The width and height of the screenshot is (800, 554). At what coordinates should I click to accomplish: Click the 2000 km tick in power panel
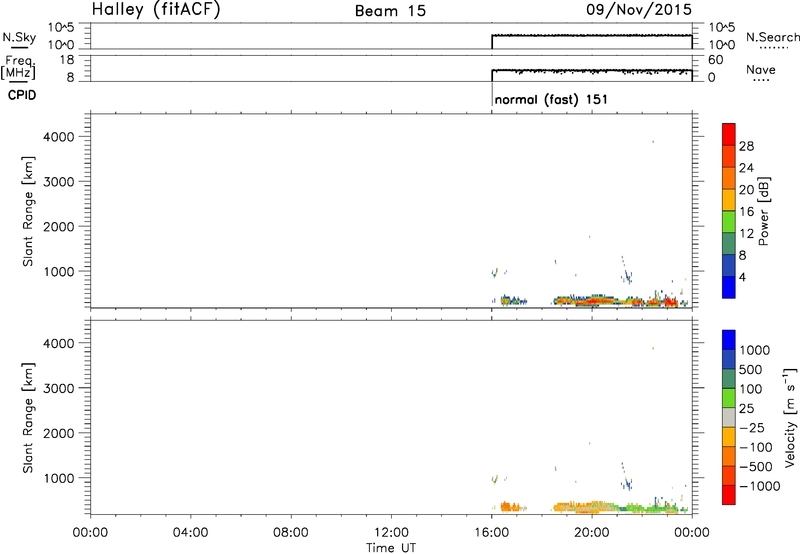59,226
